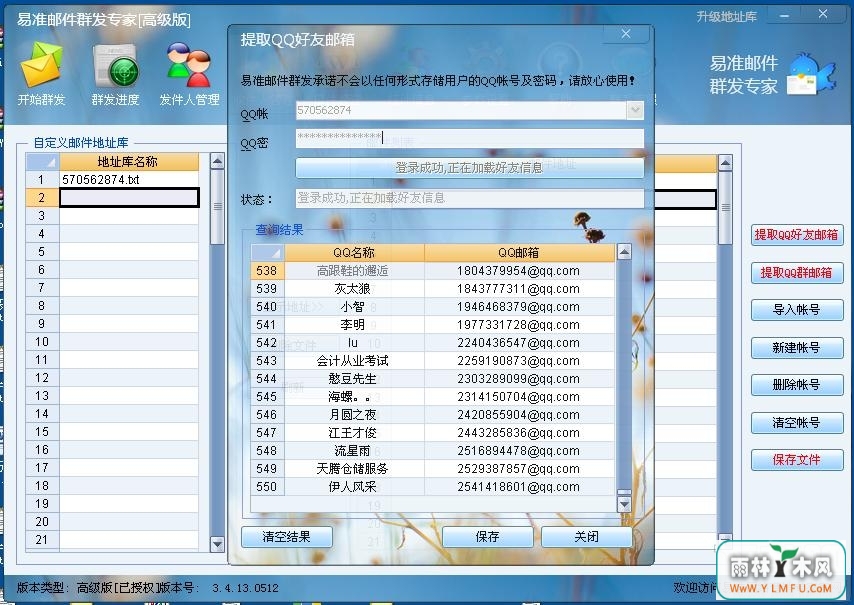854x605 pixels.
Task: Click select-all corner of QQ results table
Action: [267, 253]
